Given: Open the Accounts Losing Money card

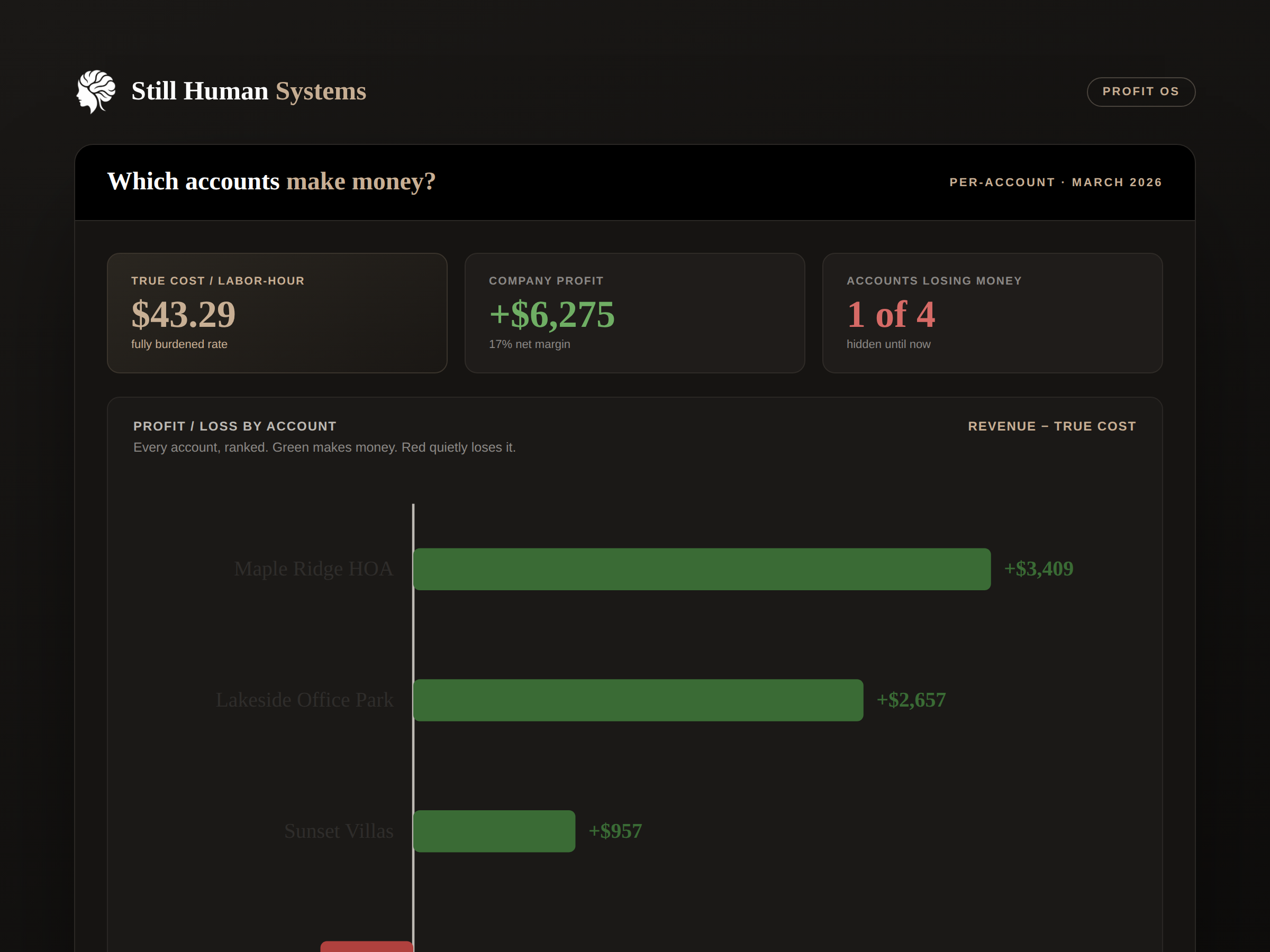Looking at the screenshot, I should (x=993, y=313).
